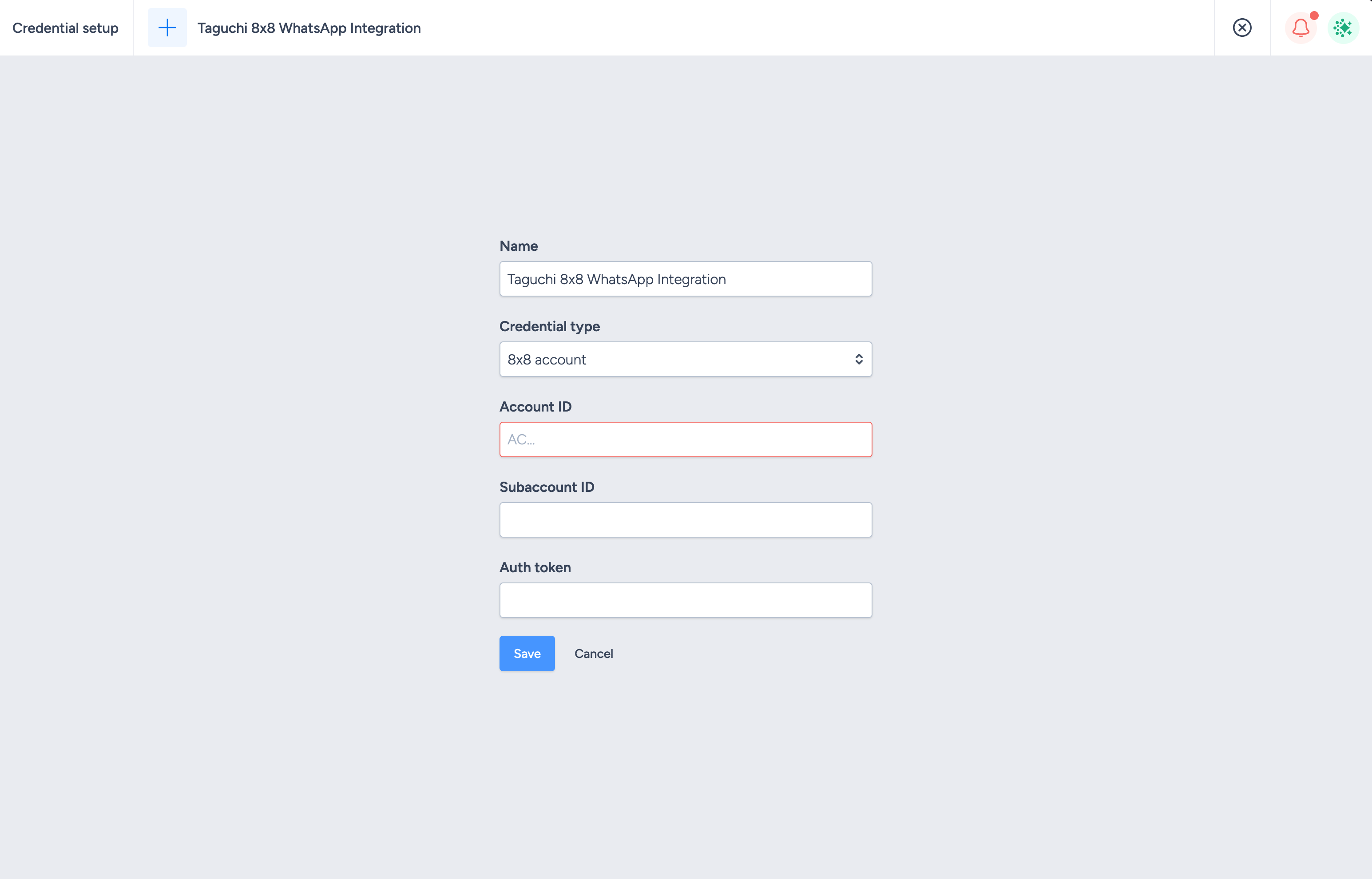Click the plus icon in header

[167, 28]
